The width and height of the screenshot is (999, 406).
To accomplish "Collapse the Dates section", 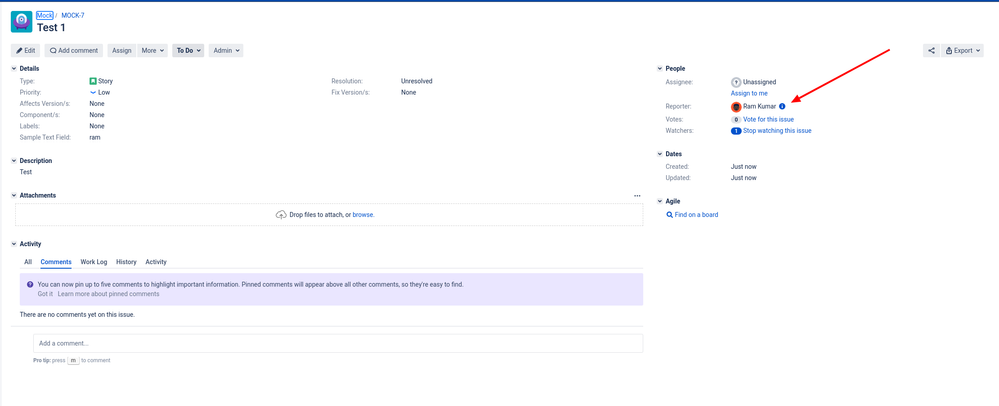I will pos(660,154).
